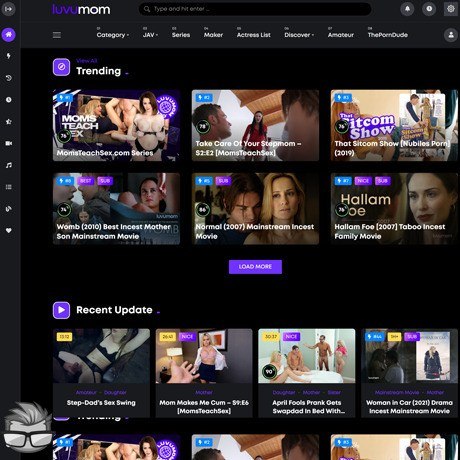
Task: Click the Trending section compass icon
Action: [x=61, y=67]
